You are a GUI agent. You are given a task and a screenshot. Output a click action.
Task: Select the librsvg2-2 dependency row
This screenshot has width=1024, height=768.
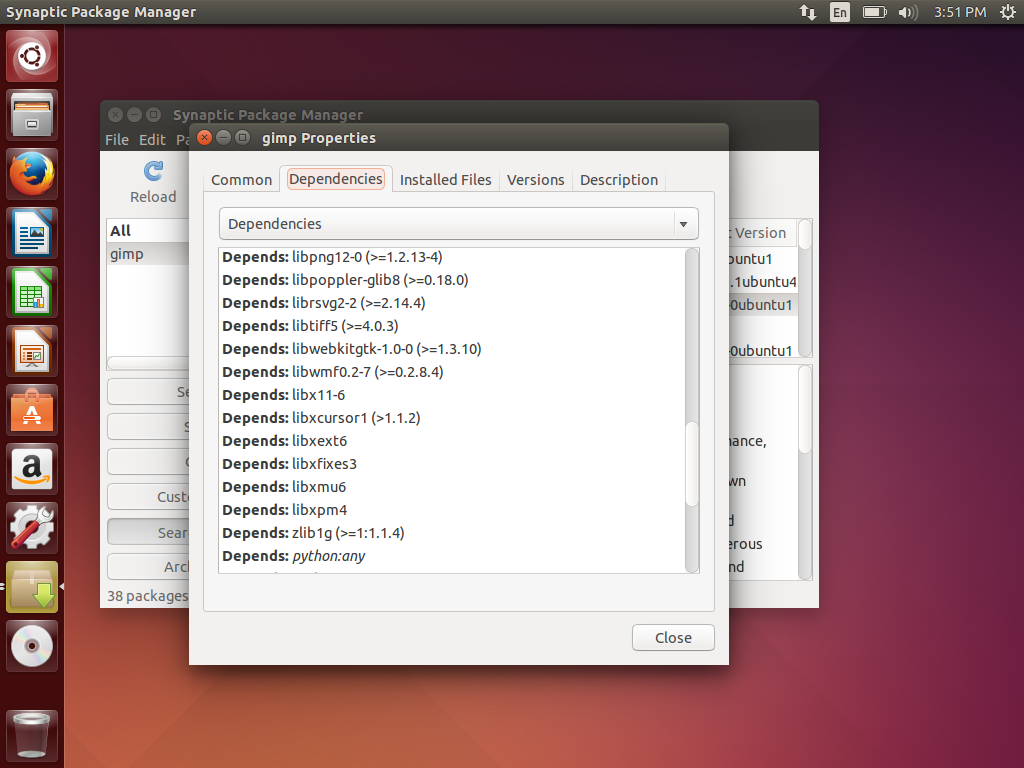click(452, 303)
